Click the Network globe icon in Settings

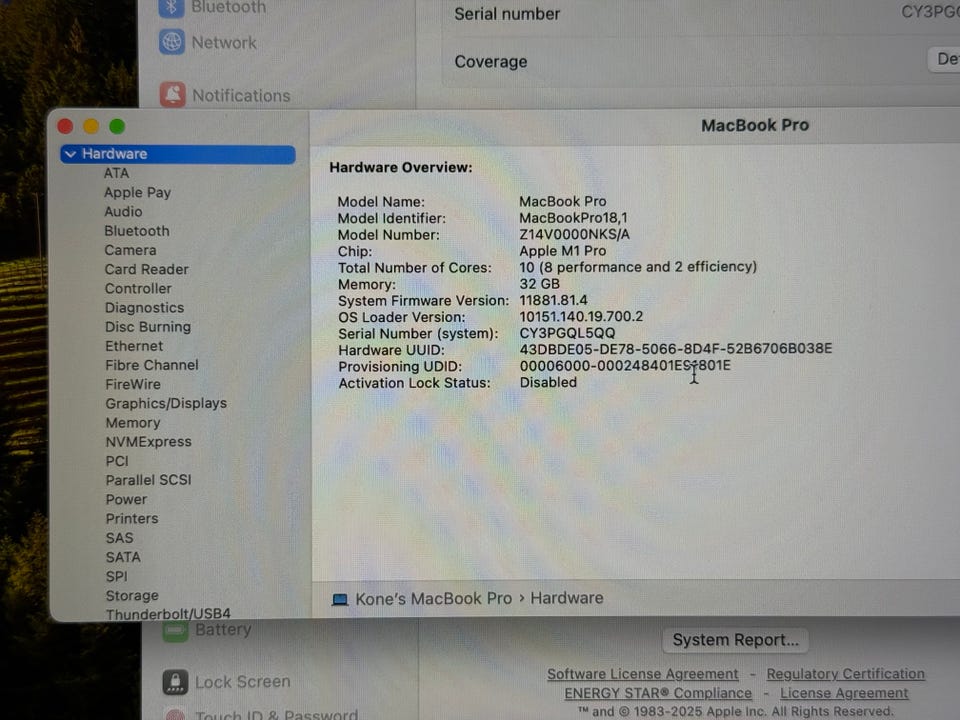coord(172,42)
